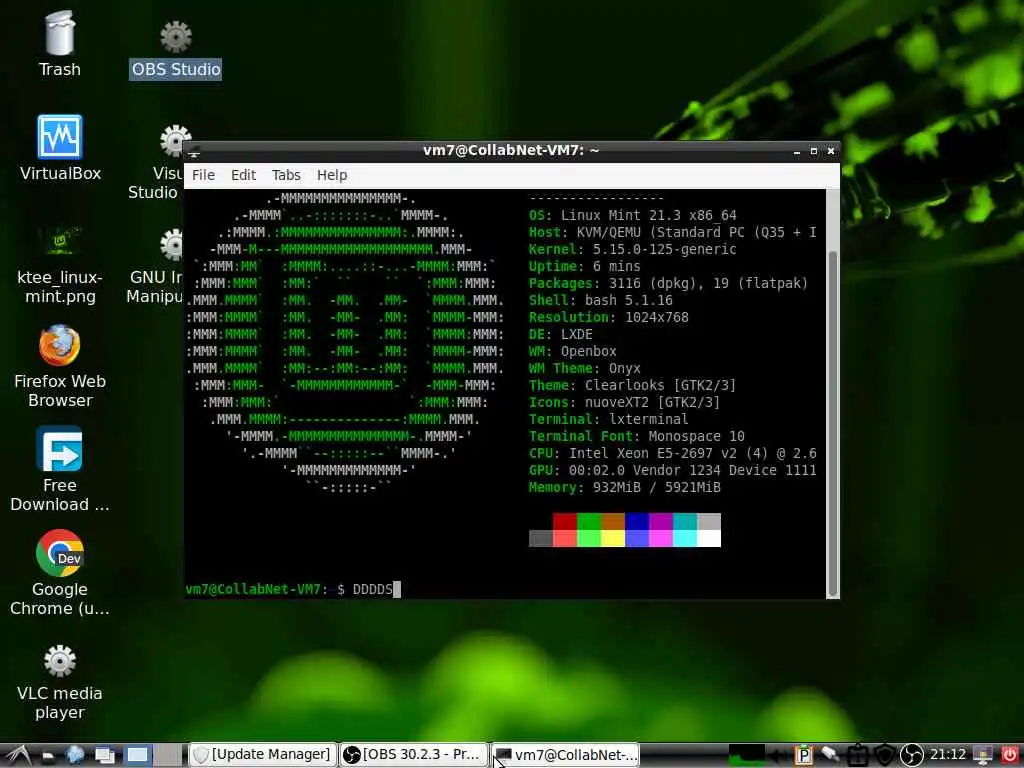Image resolution: width=1024 pixels, height=768 pixels.
Task: Switch to the first workspace in pager
Action: point(137,755)
